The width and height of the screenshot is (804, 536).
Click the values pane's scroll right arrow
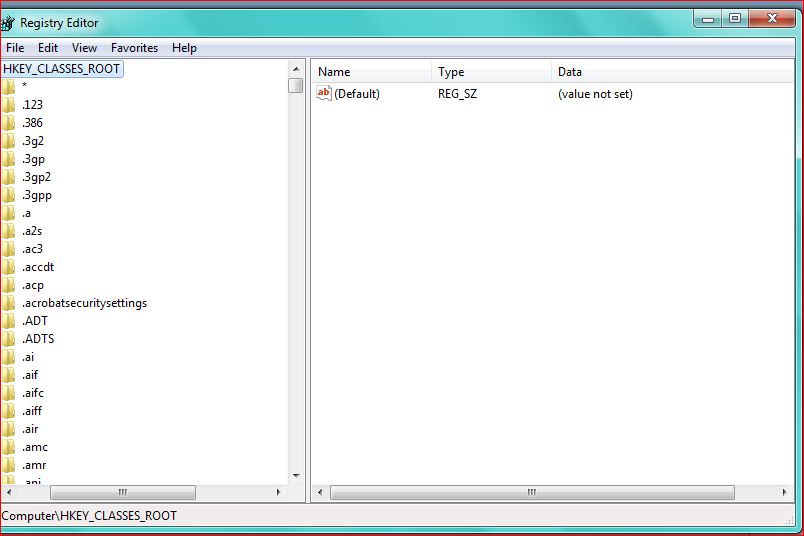(785, 492)
